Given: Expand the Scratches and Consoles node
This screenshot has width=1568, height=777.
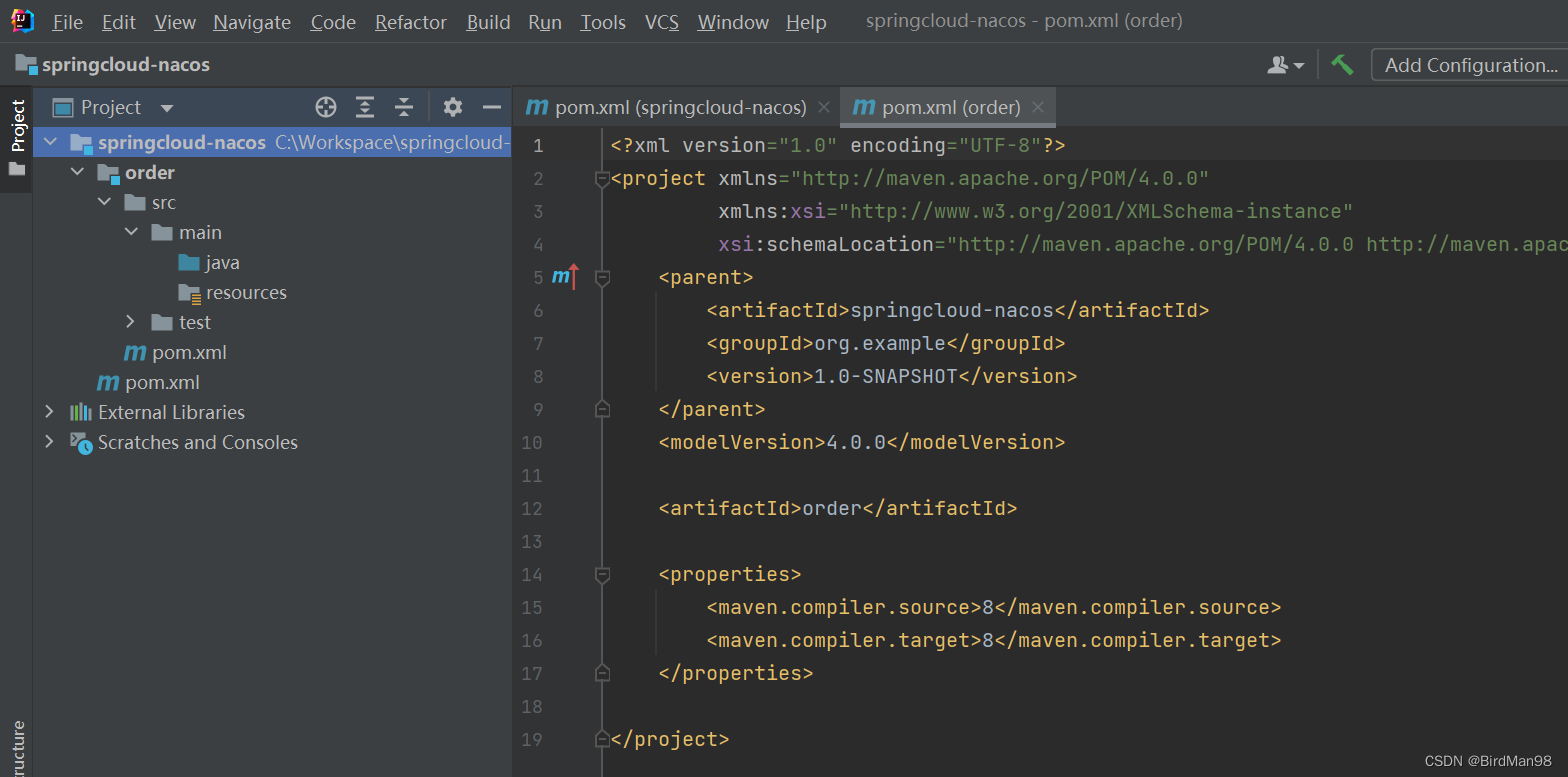Looking at the screenshot, I should pyautogui.click(x=50, y=442).
